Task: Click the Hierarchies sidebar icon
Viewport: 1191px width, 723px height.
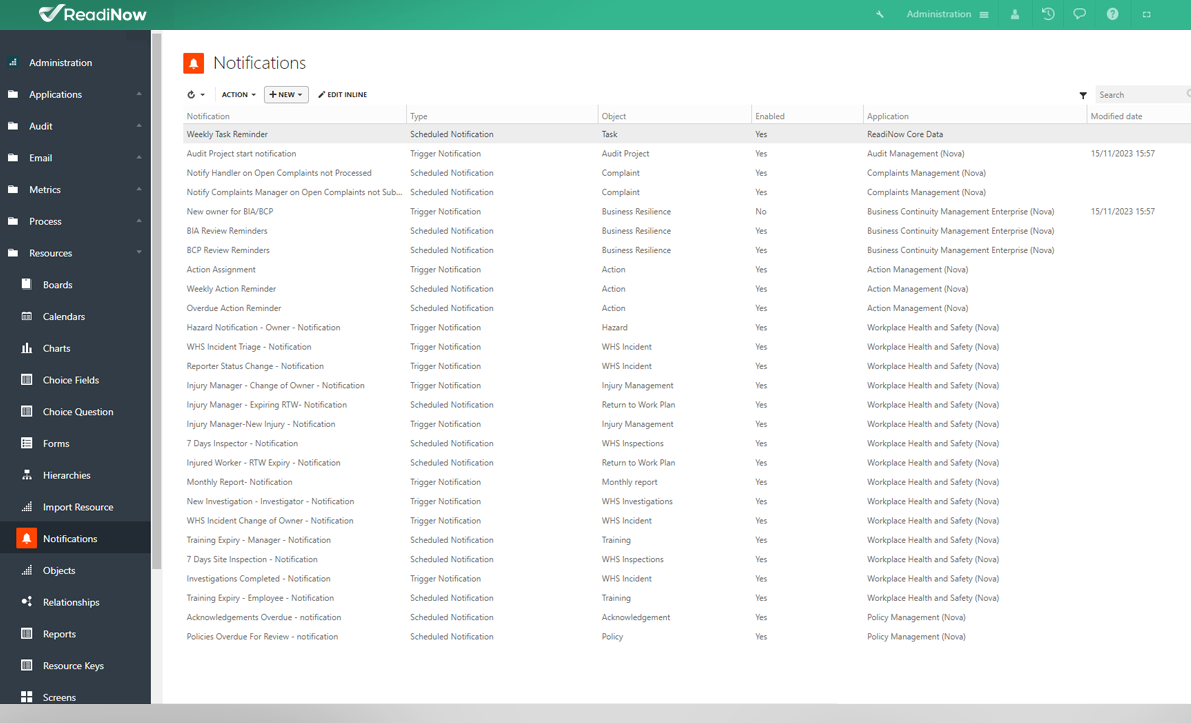Action: point(27,475)
